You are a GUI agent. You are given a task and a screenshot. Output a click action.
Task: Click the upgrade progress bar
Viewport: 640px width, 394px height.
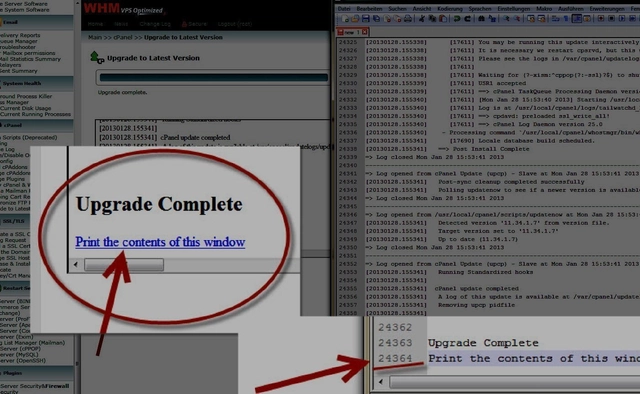click(213, 77)
